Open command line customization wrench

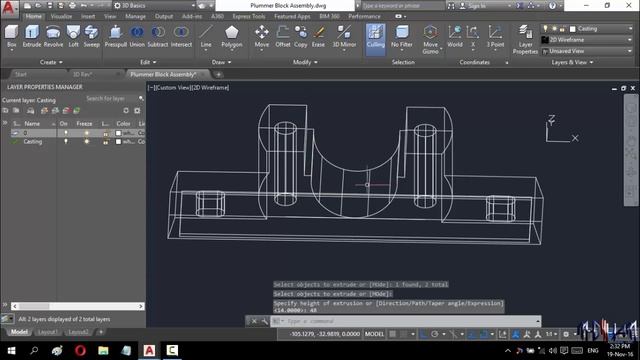tap(264, 321)
